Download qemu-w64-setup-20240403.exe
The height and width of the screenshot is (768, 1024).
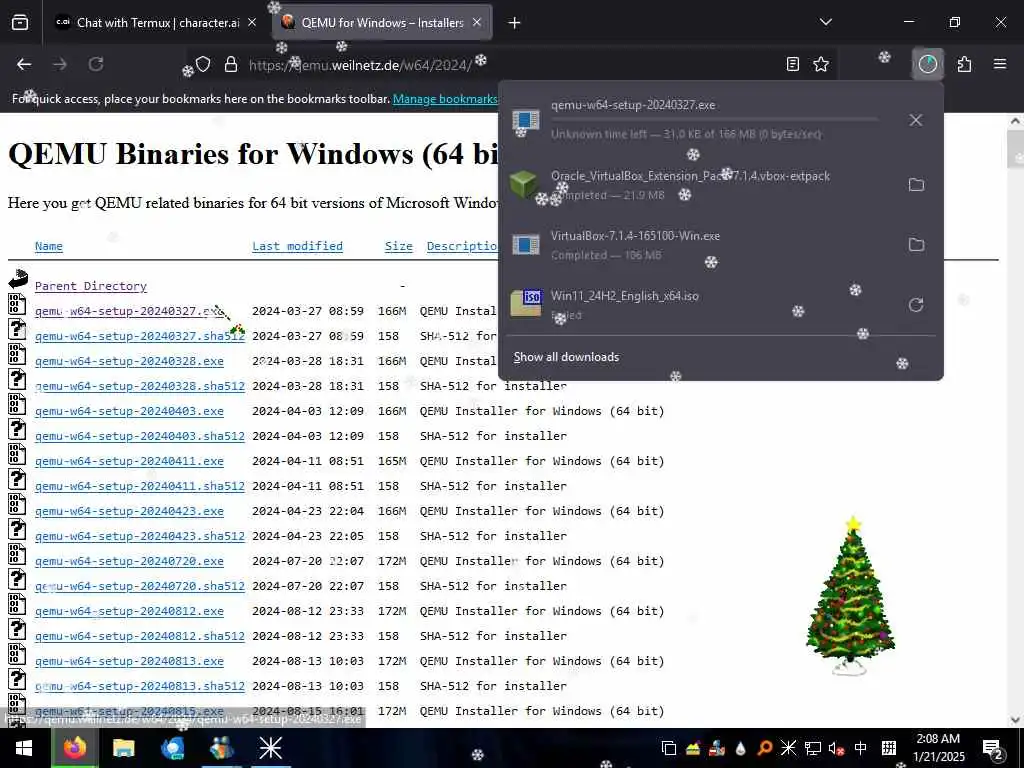point(129,411)
